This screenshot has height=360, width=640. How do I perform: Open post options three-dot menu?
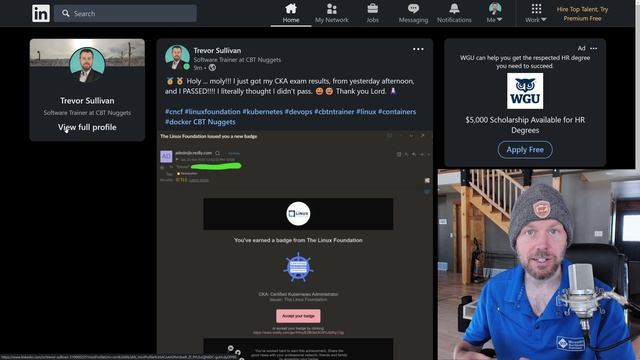[418, 49]
